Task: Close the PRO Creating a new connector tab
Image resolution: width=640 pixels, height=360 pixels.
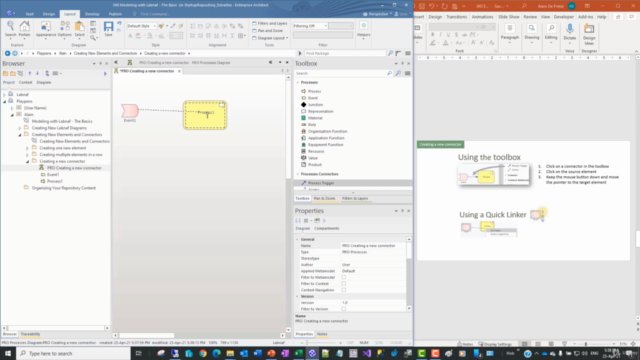Action: pyautogui.click(x=179, y=71)
